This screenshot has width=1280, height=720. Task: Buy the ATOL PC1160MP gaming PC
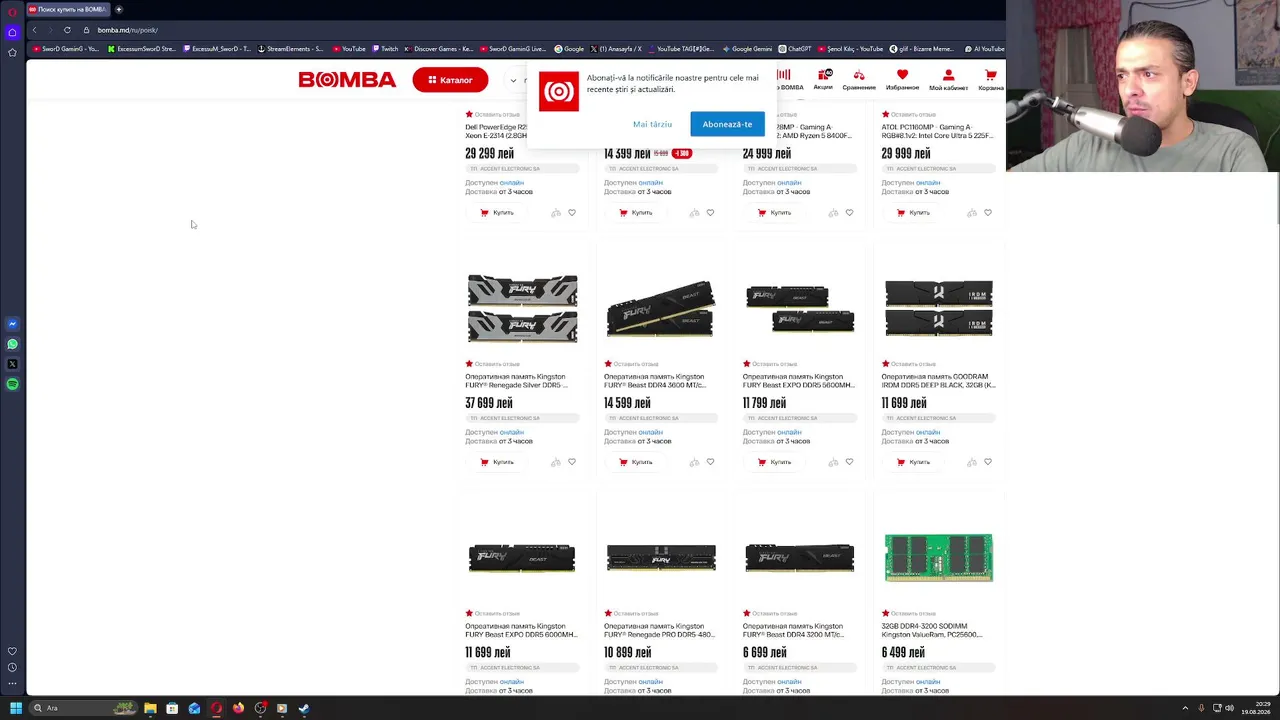point(914,213)
